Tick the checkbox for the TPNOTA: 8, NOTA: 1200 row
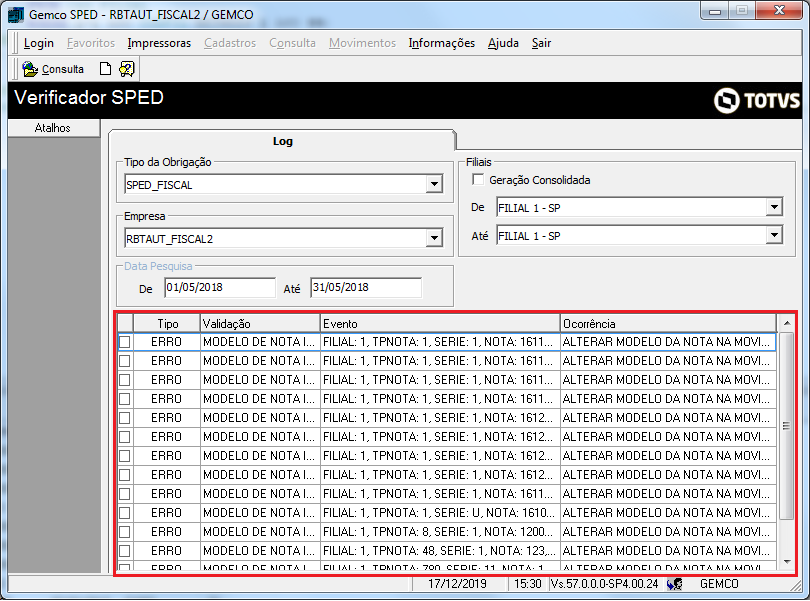810x601 pixels. click(x=124, y=532)
